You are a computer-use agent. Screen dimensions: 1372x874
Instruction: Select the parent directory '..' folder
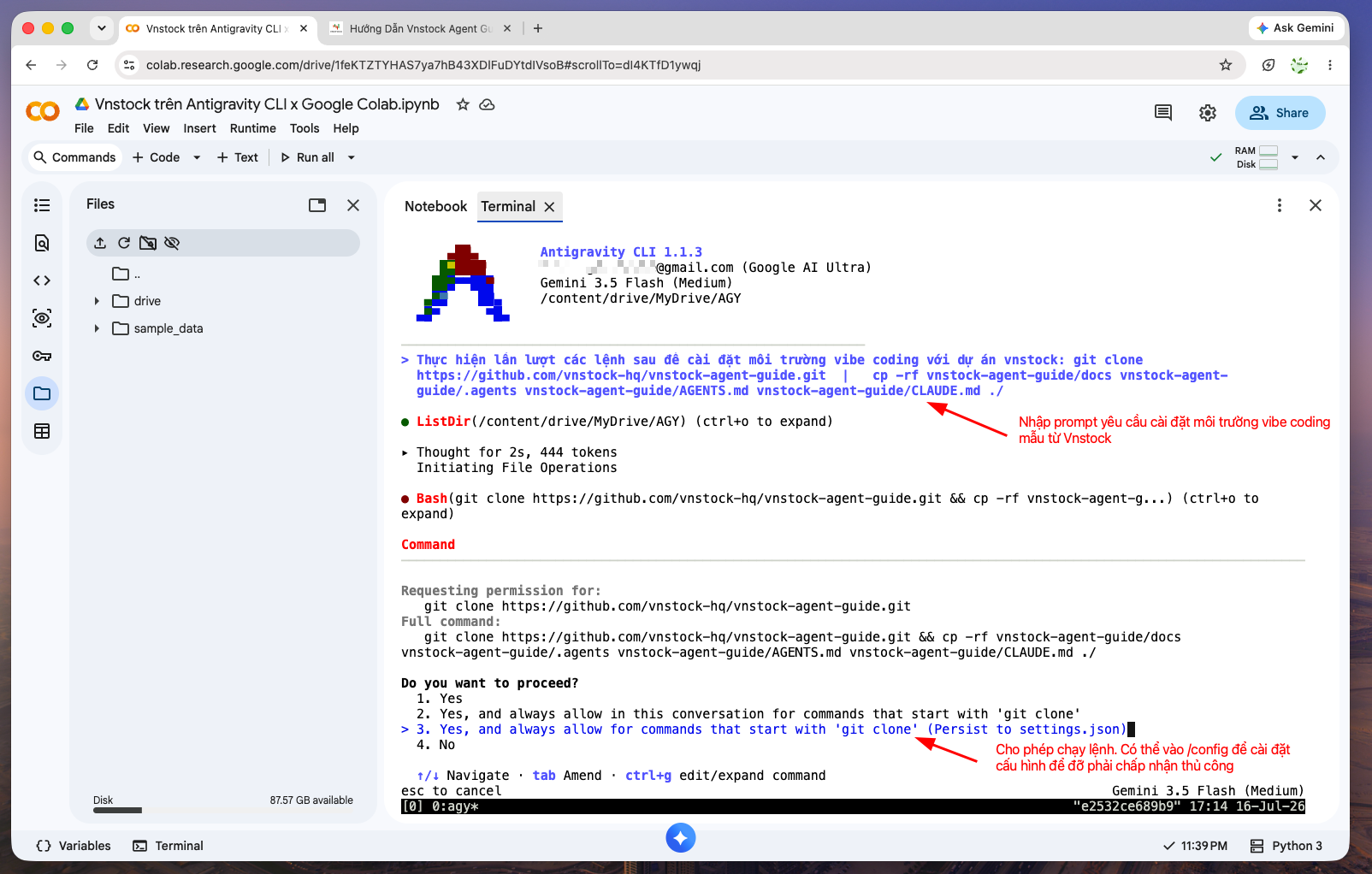pos(126,274)
